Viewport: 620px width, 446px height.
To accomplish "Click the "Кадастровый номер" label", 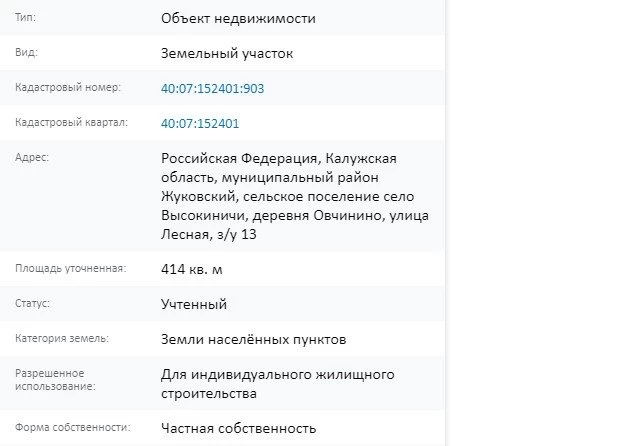I will (68, 88).
